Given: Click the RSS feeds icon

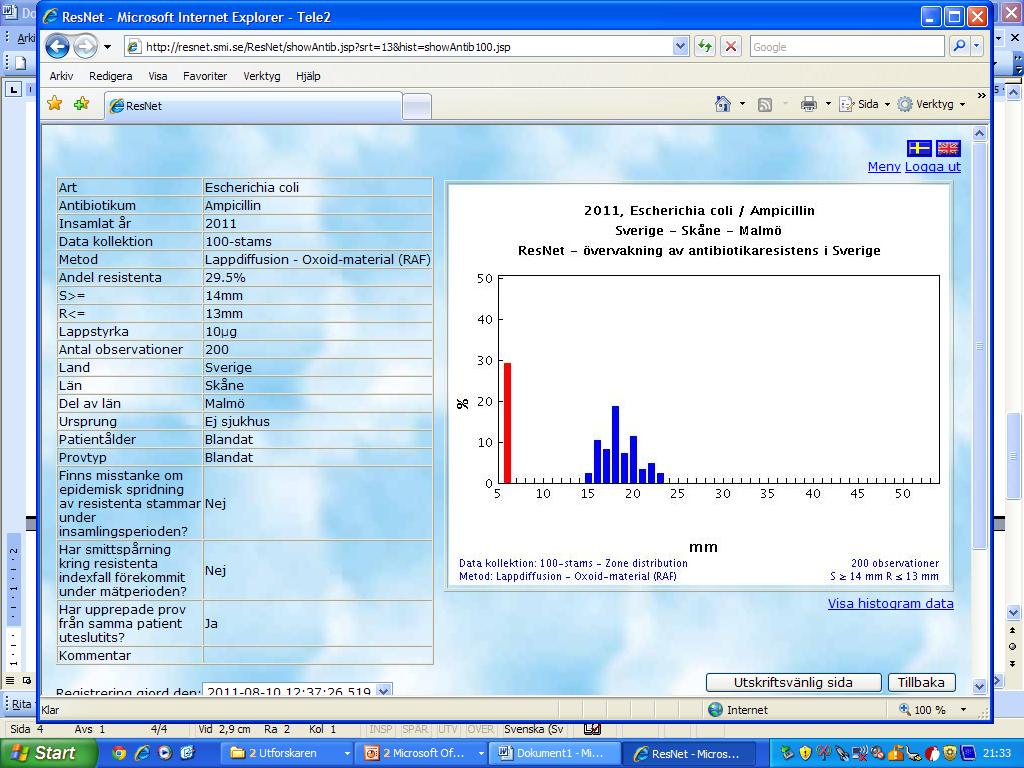Looking at the screenshot, I should (x=765, y=104).
